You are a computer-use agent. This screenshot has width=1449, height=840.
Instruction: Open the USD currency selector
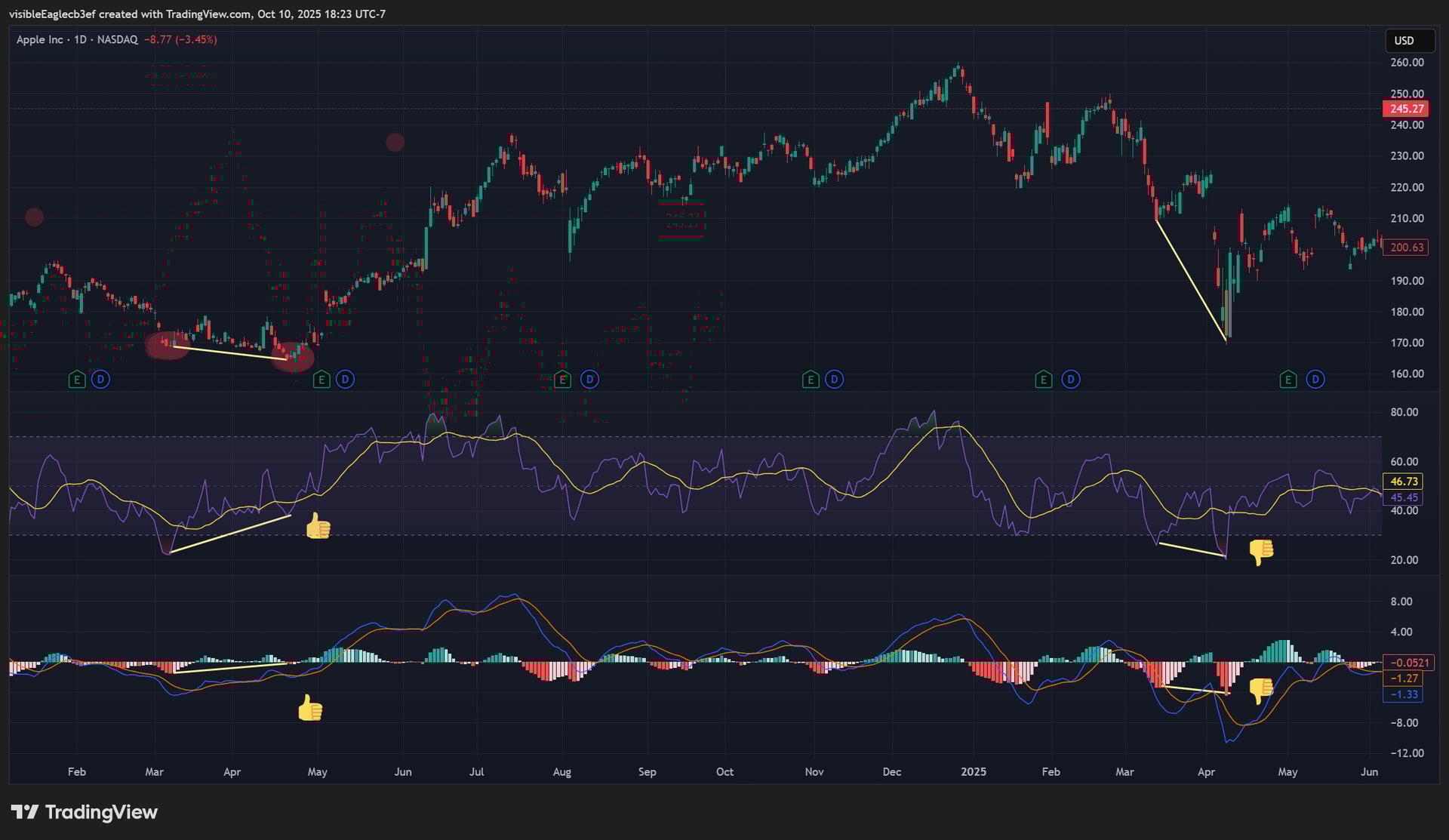(1404, 41)
